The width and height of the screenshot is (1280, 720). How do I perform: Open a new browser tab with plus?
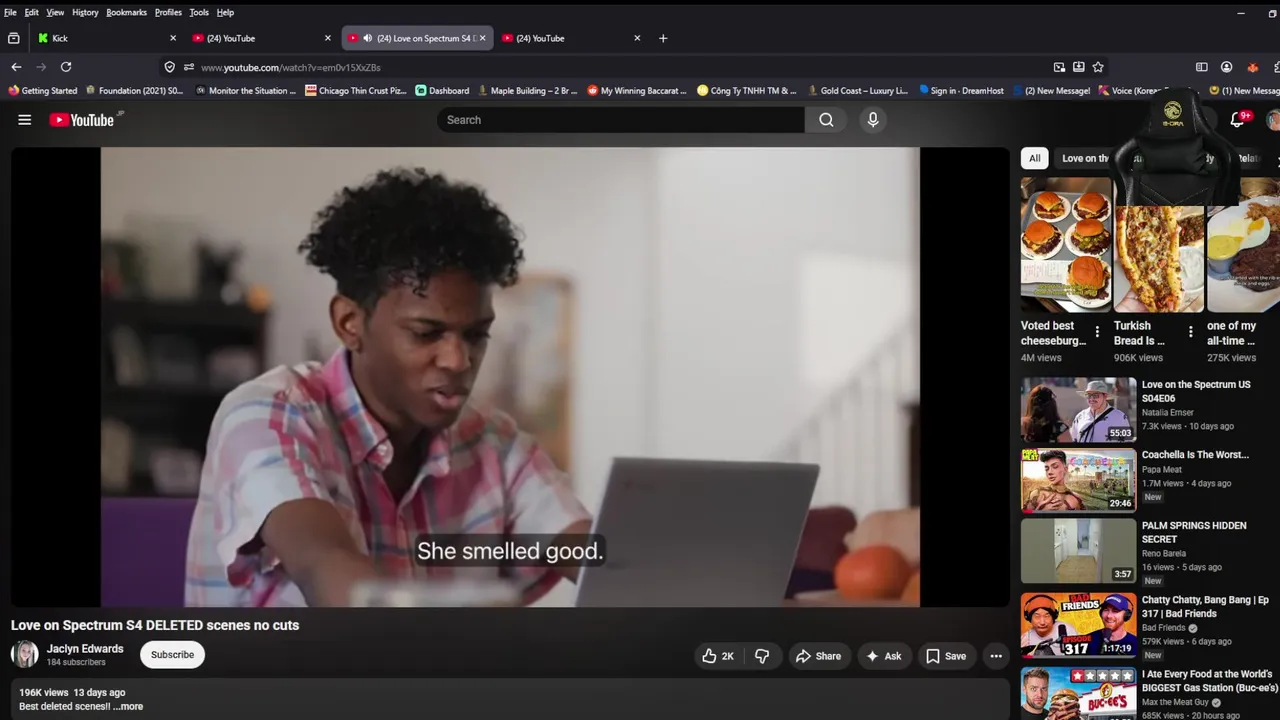[663, 38]
